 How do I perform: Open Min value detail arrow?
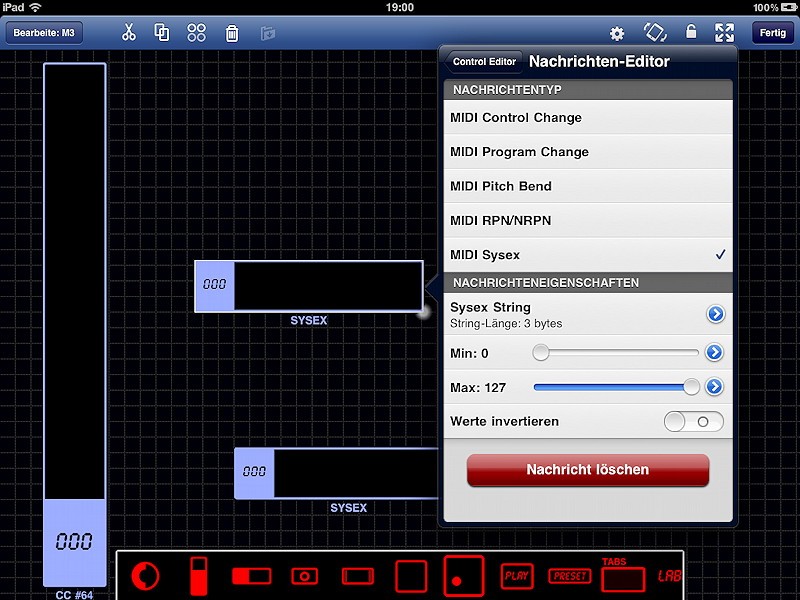click(714, 352)
